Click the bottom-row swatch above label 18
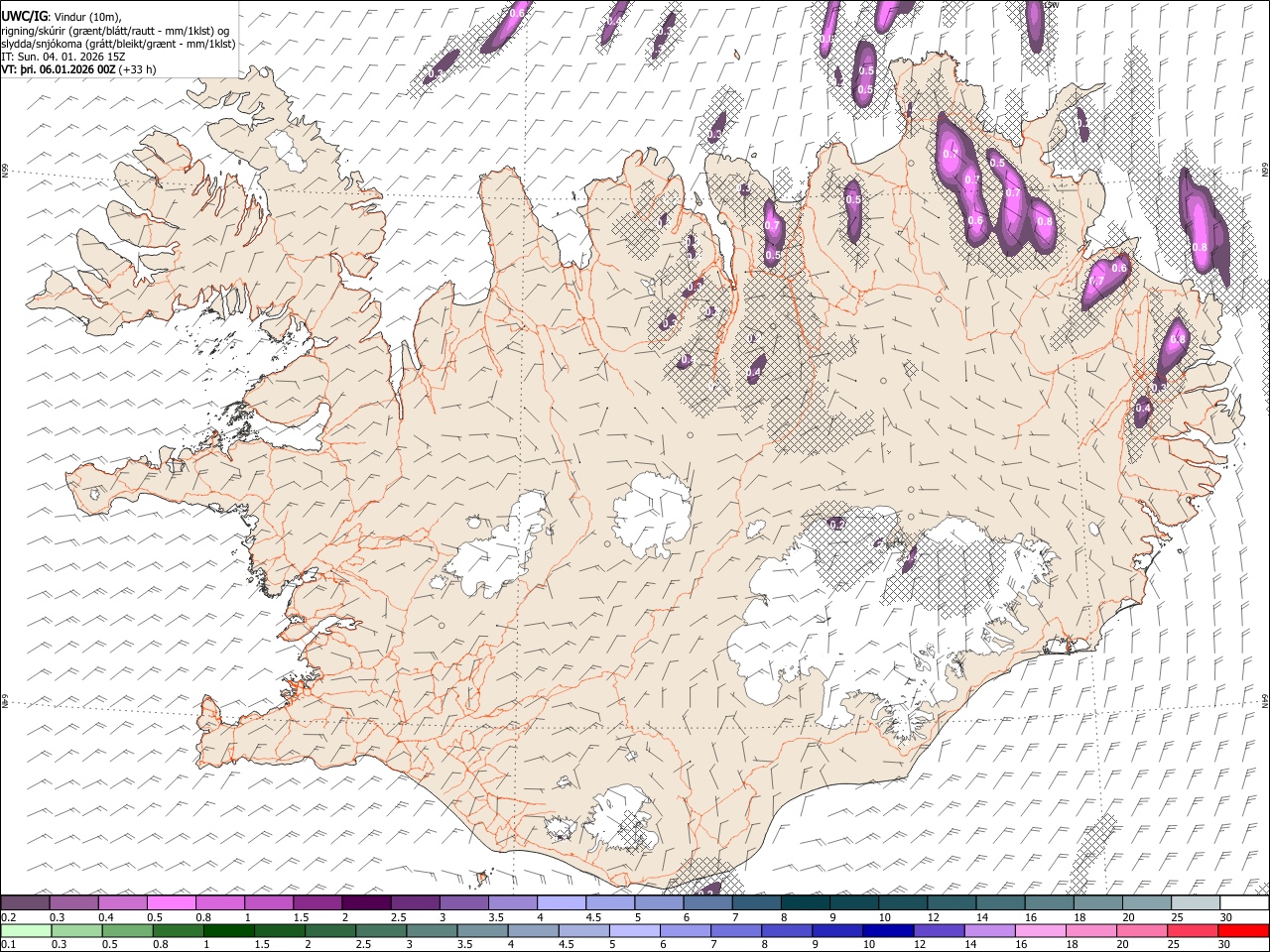Image resolution: width=1270 pixels, height=952 pixels. pos(1091,930)
